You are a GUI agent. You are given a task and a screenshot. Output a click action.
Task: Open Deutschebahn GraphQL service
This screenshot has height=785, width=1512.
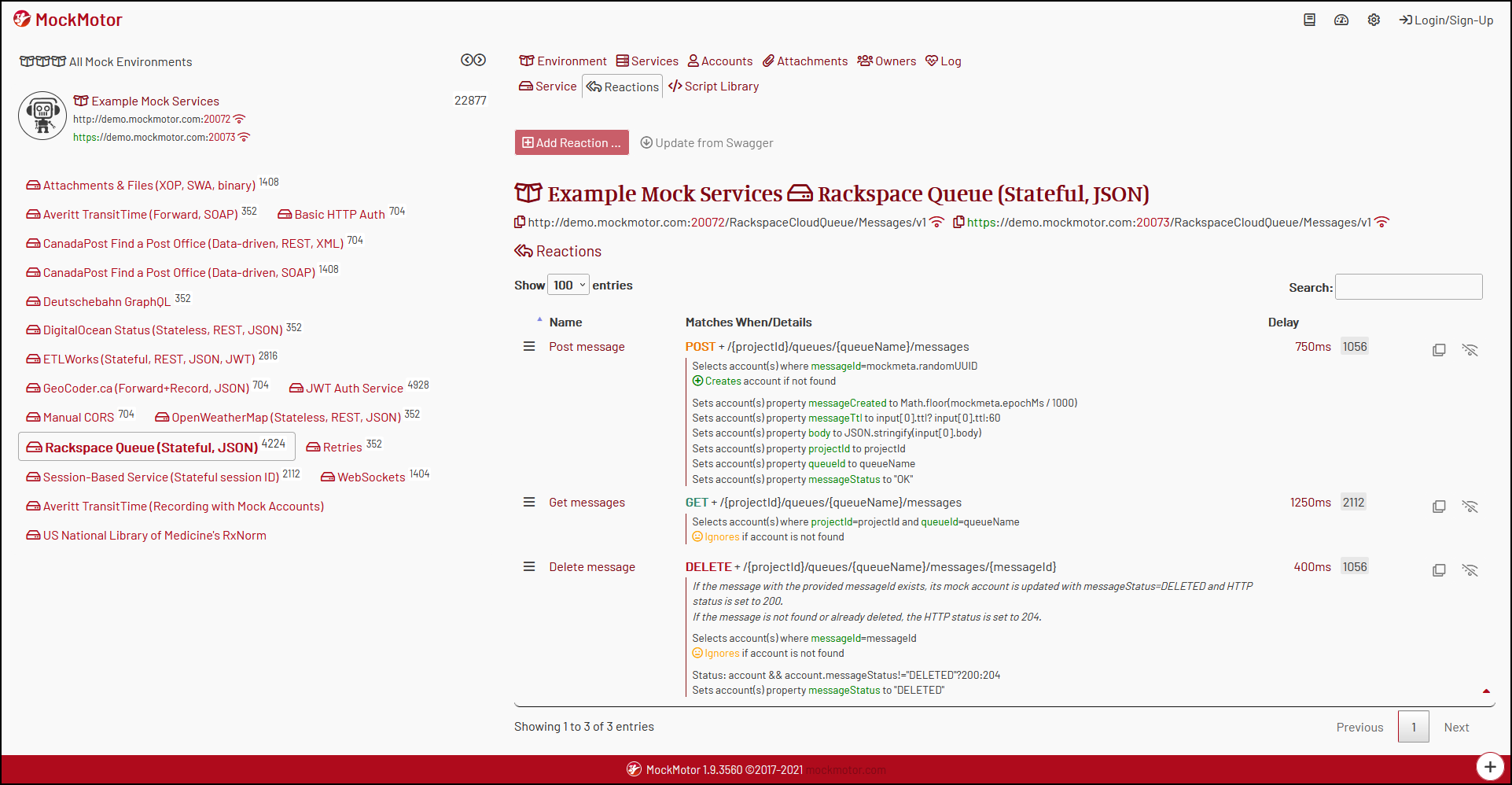[98, 301]
